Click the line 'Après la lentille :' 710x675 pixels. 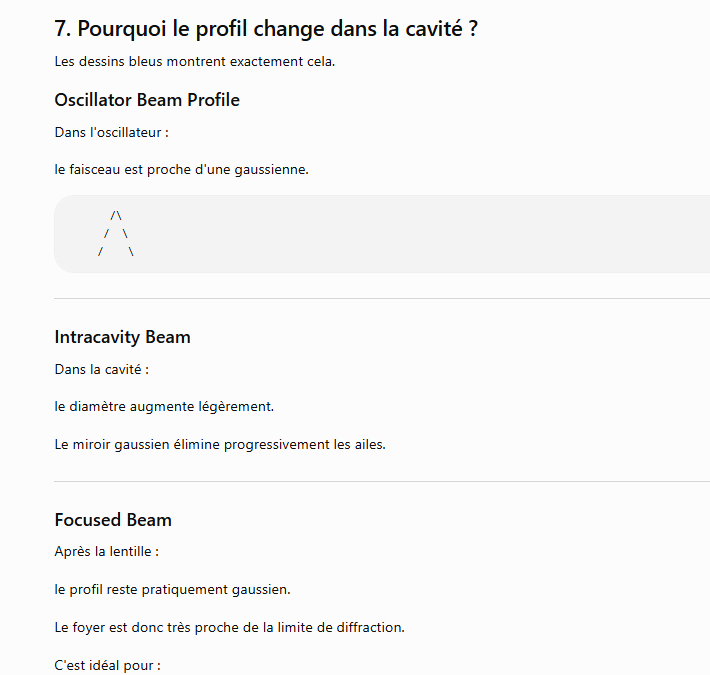coord(107,551)
